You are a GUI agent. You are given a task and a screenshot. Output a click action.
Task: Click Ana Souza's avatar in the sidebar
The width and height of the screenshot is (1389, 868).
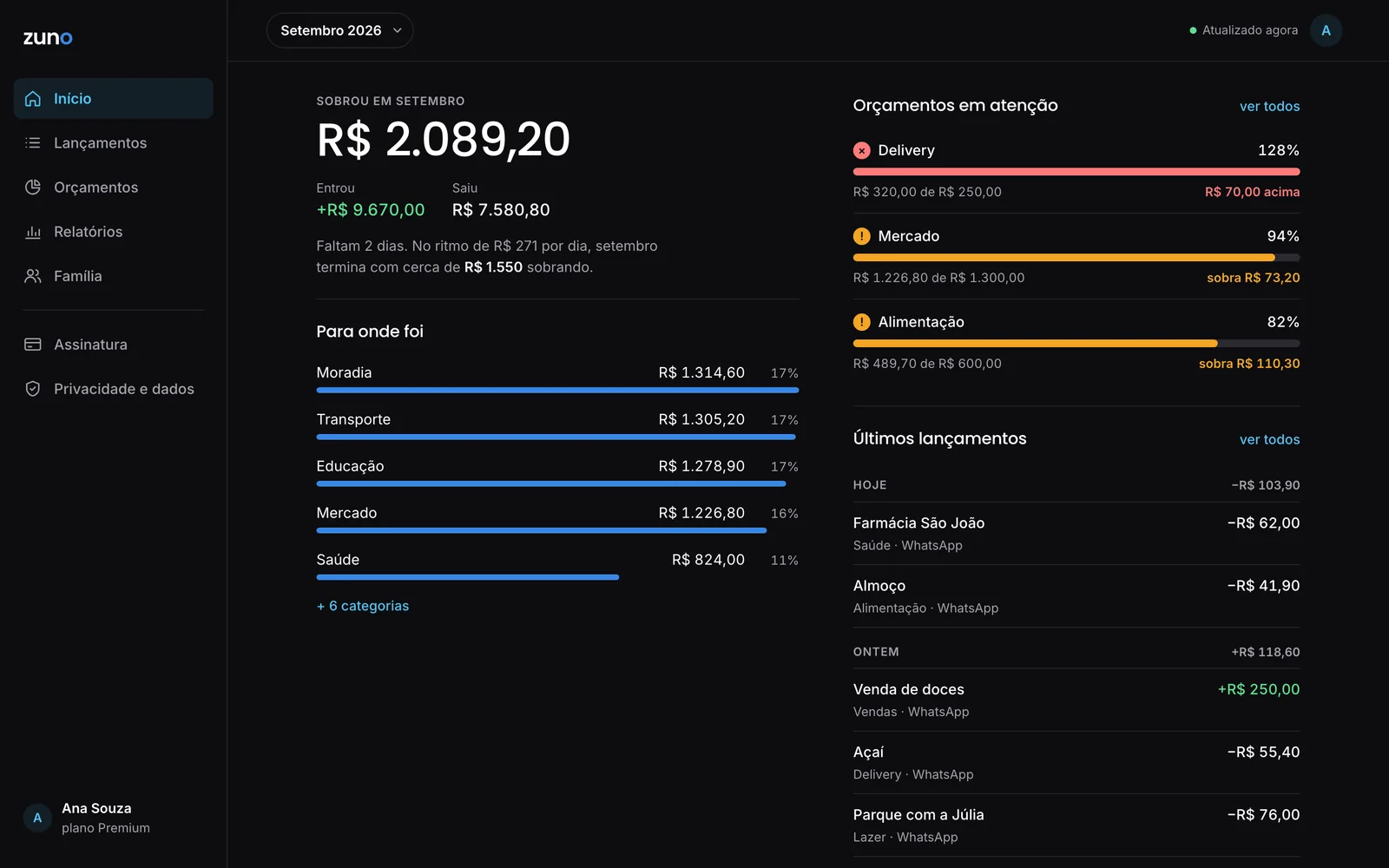[x=37, y=818]
